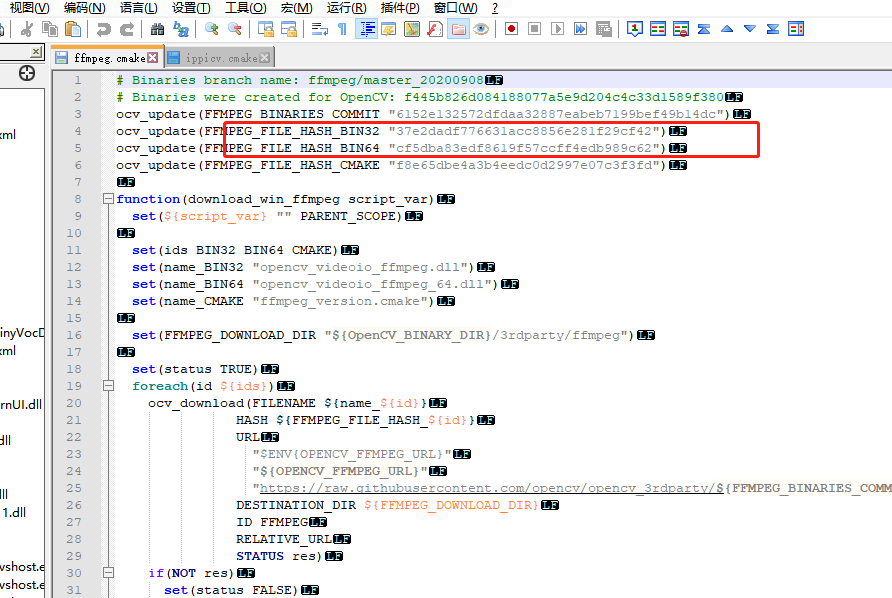Open Find with the binoculars icon
Viewport: 892px width, 598px height.
point(158,29)
